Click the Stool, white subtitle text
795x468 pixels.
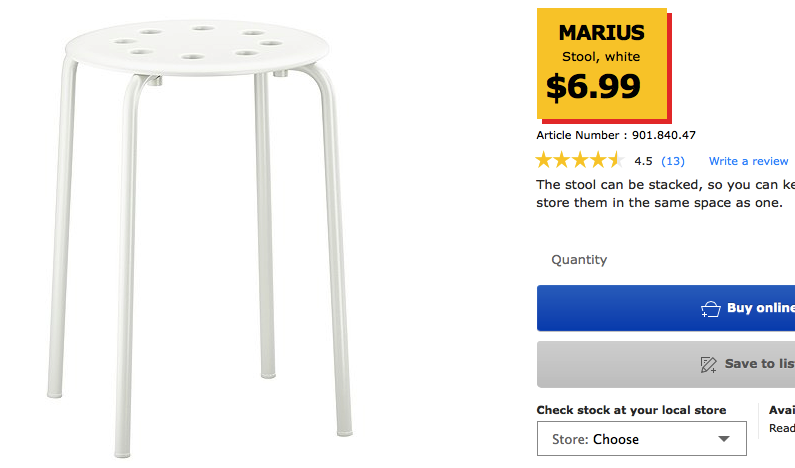pyautogui.click(x=601, y=57)
